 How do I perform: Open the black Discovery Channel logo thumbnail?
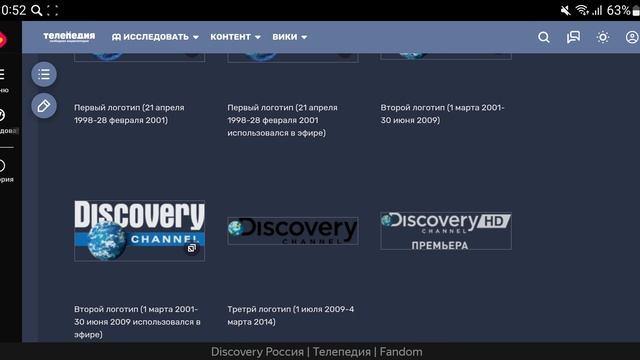[293, 231]
